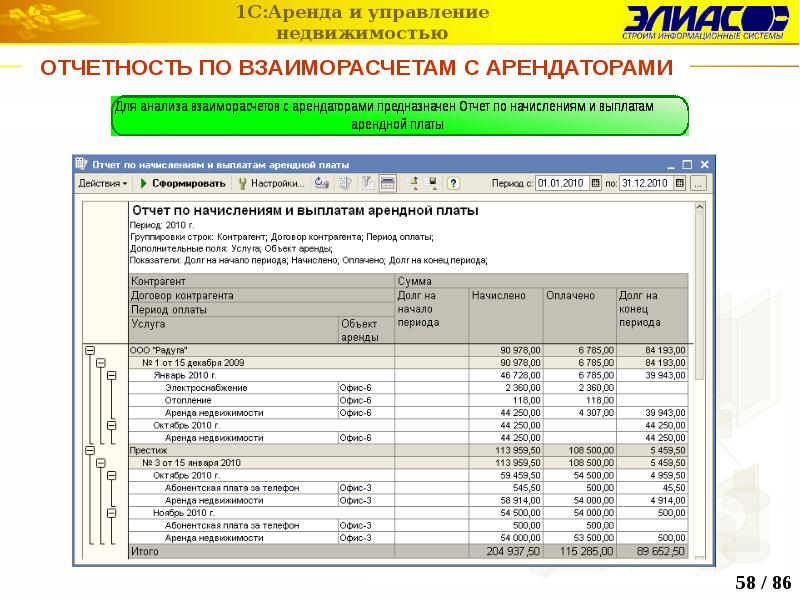Open calendar next to start date 01.01.2010

point(594,184)
